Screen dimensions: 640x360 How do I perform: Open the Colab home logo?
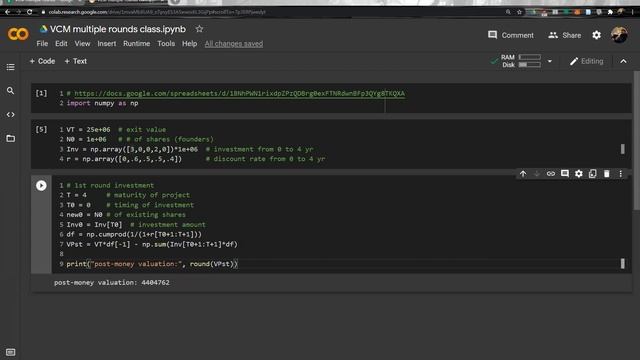click(x=18, y=34)
